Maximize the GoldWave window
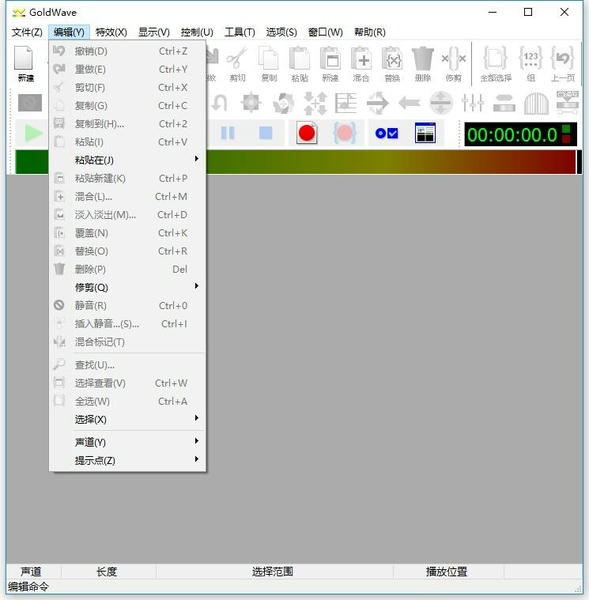 (528, 12)
